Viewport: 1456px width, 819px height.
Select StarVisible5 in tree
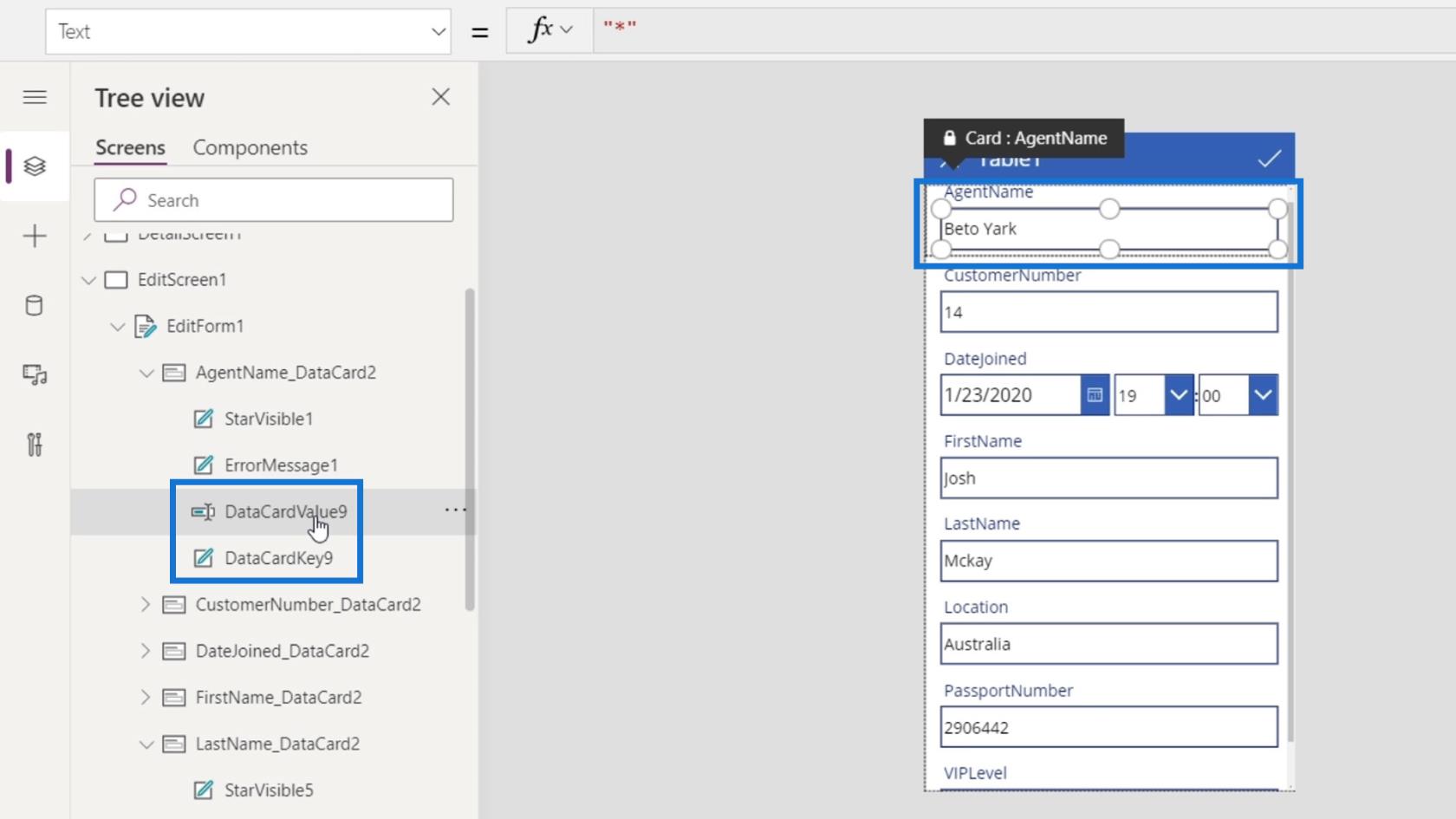pyautogui.click(x=269, y=790)
